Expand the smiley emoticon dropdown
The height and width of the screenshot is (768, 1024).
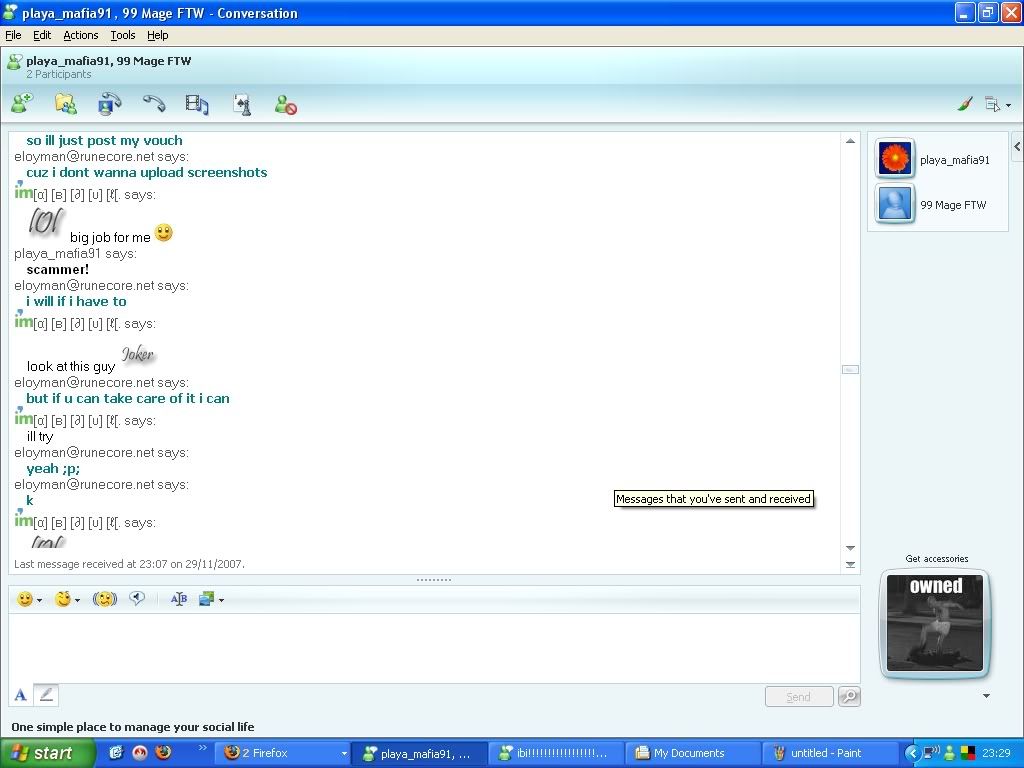coord(40,600)
